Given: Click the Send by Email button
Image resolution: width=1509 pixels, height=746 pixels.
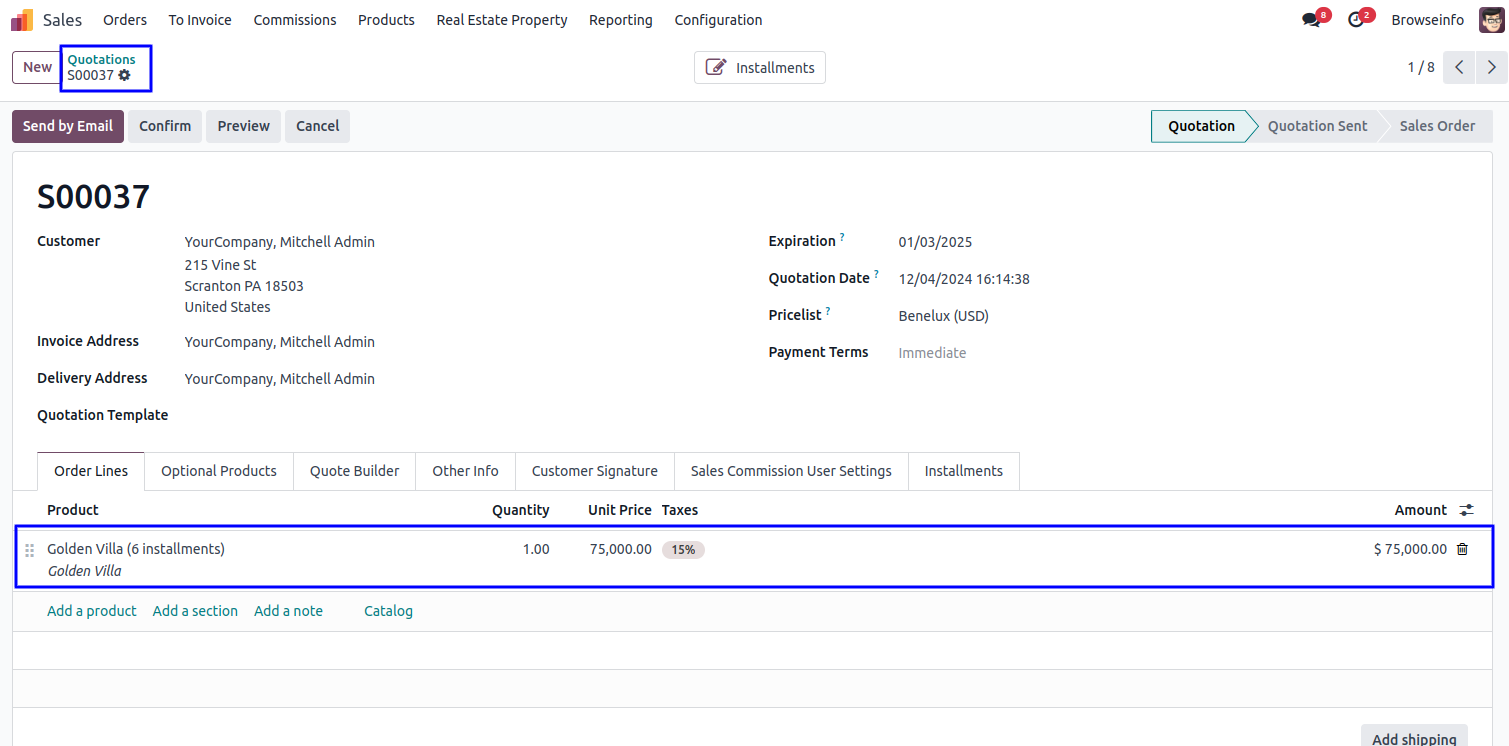Looking at the screenshot, I should (x=68, y=126).
